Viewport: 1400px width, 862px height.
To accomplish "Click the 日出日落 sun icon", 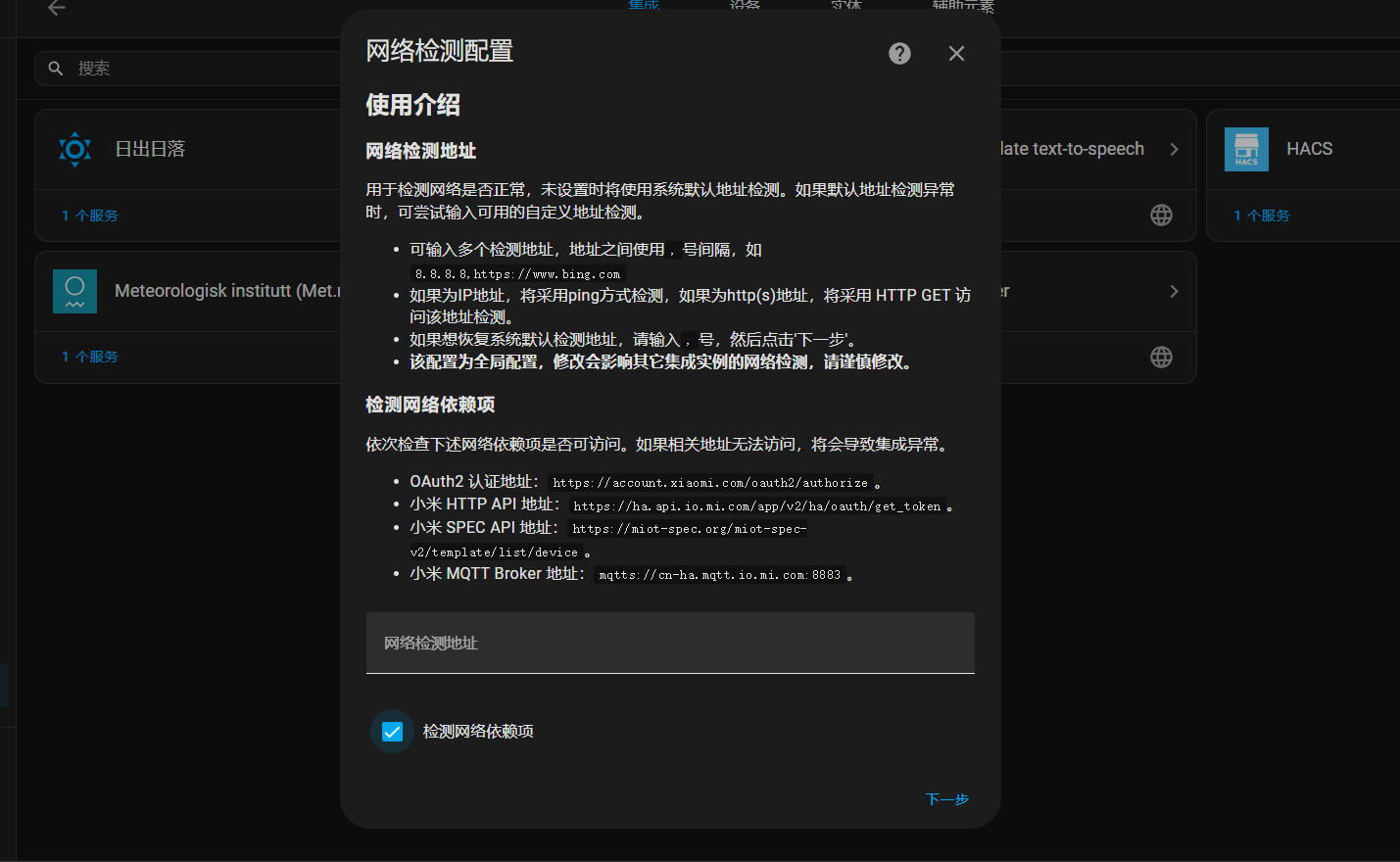I will (x=74, y=149).
